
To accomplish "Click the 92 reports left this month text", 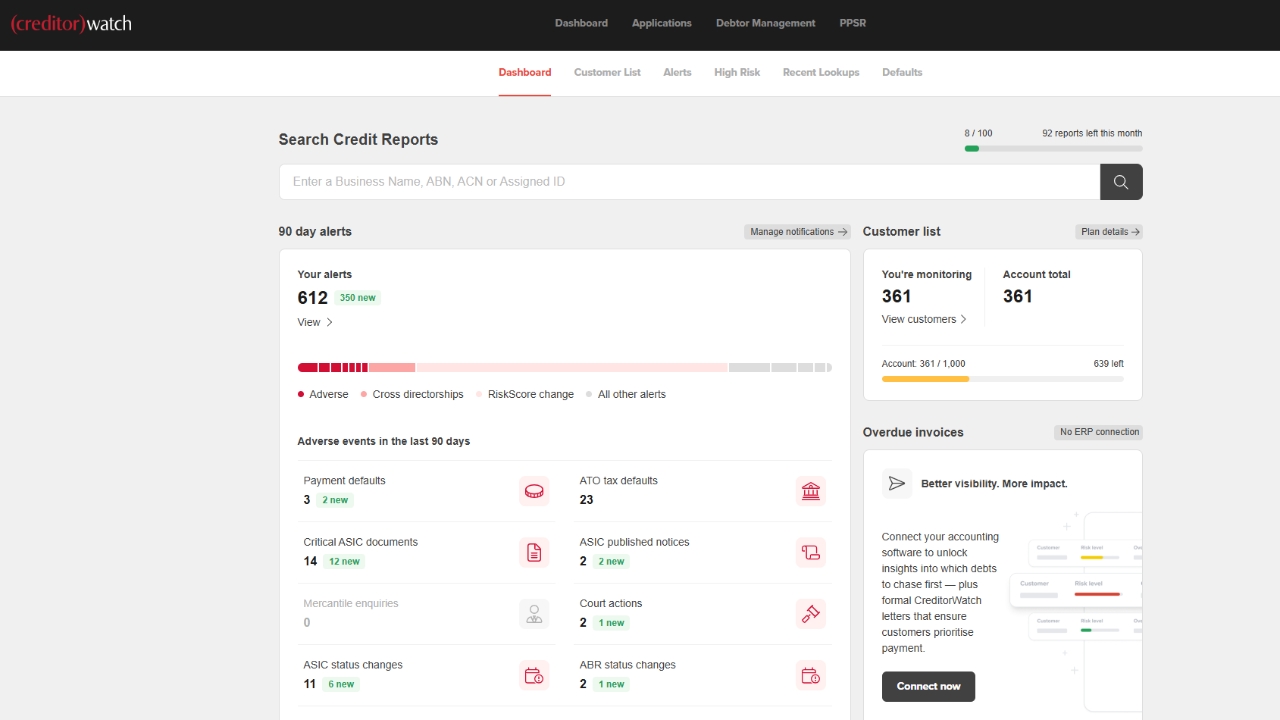I will click(x=1092, y=133).
